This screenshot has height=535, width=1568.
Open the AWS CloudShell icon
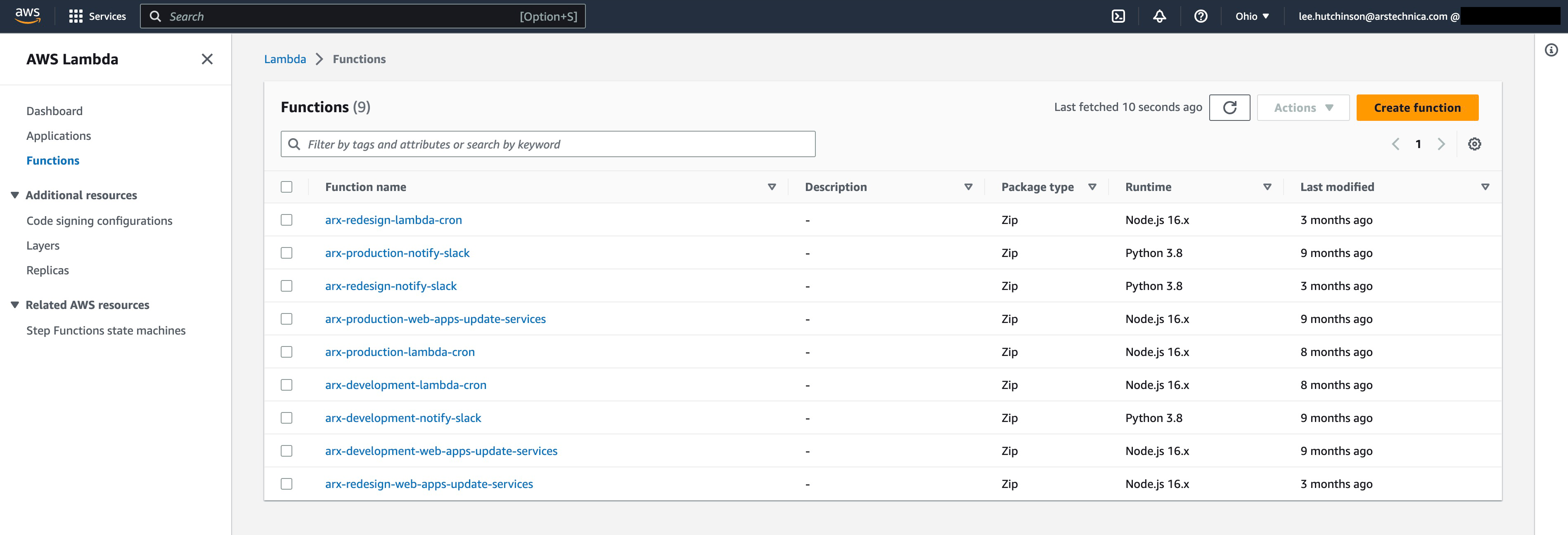pyautogui.click(x=1118, y=16)
